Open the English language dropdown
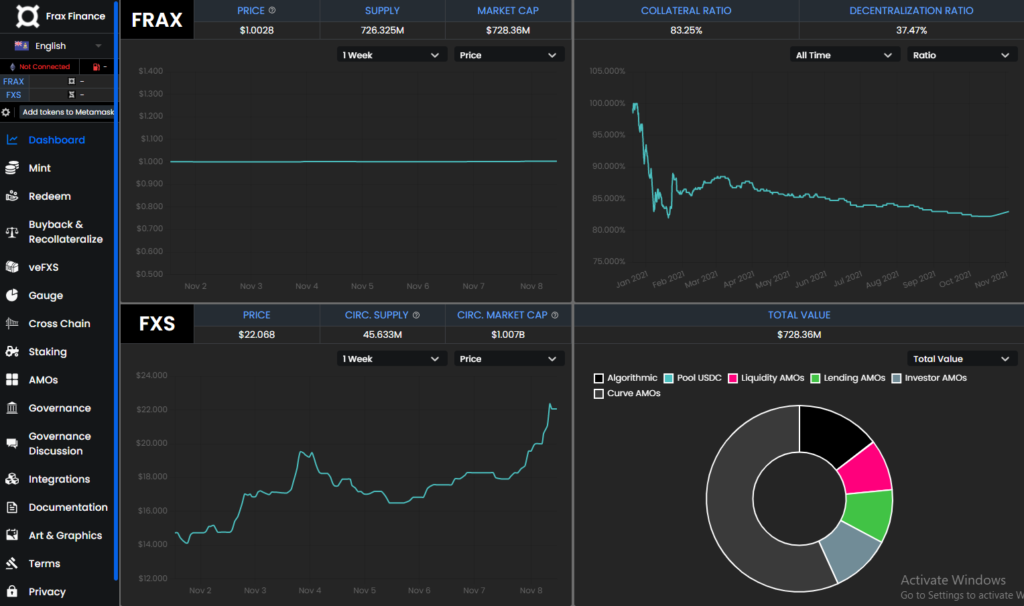1024x606 pixels. click(58, 46)
